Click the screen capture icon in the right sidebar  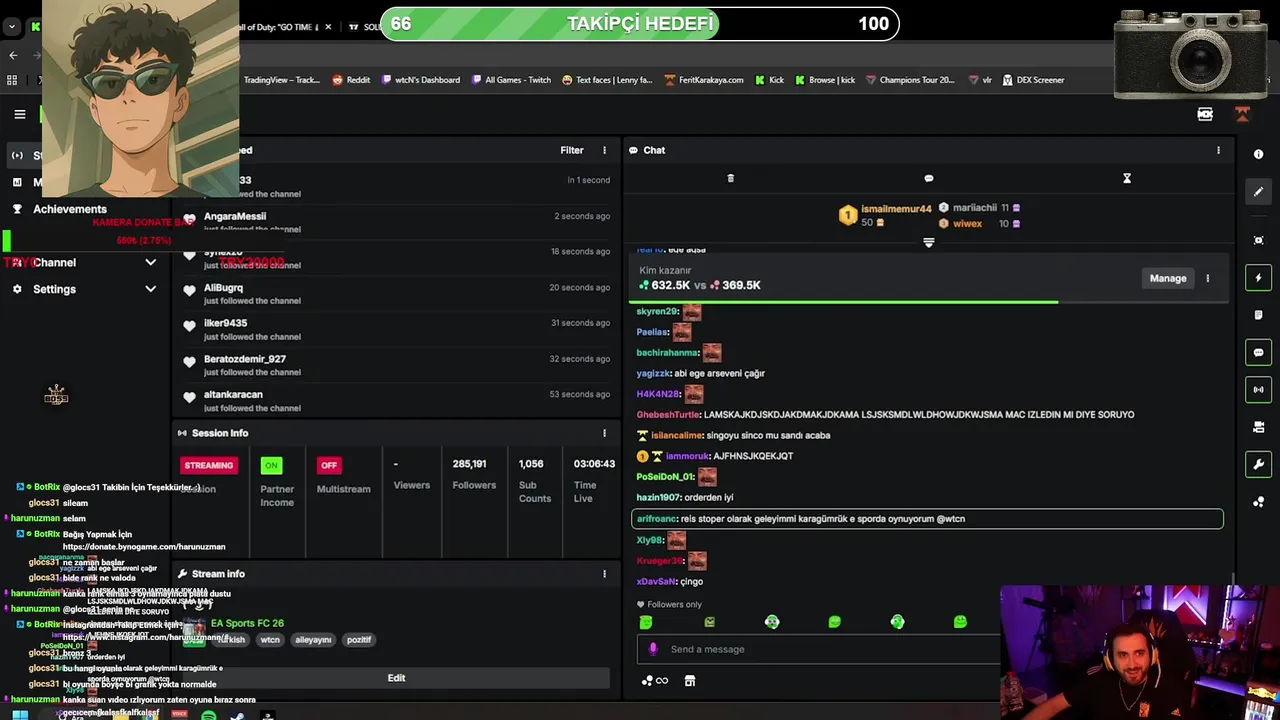1258,240
